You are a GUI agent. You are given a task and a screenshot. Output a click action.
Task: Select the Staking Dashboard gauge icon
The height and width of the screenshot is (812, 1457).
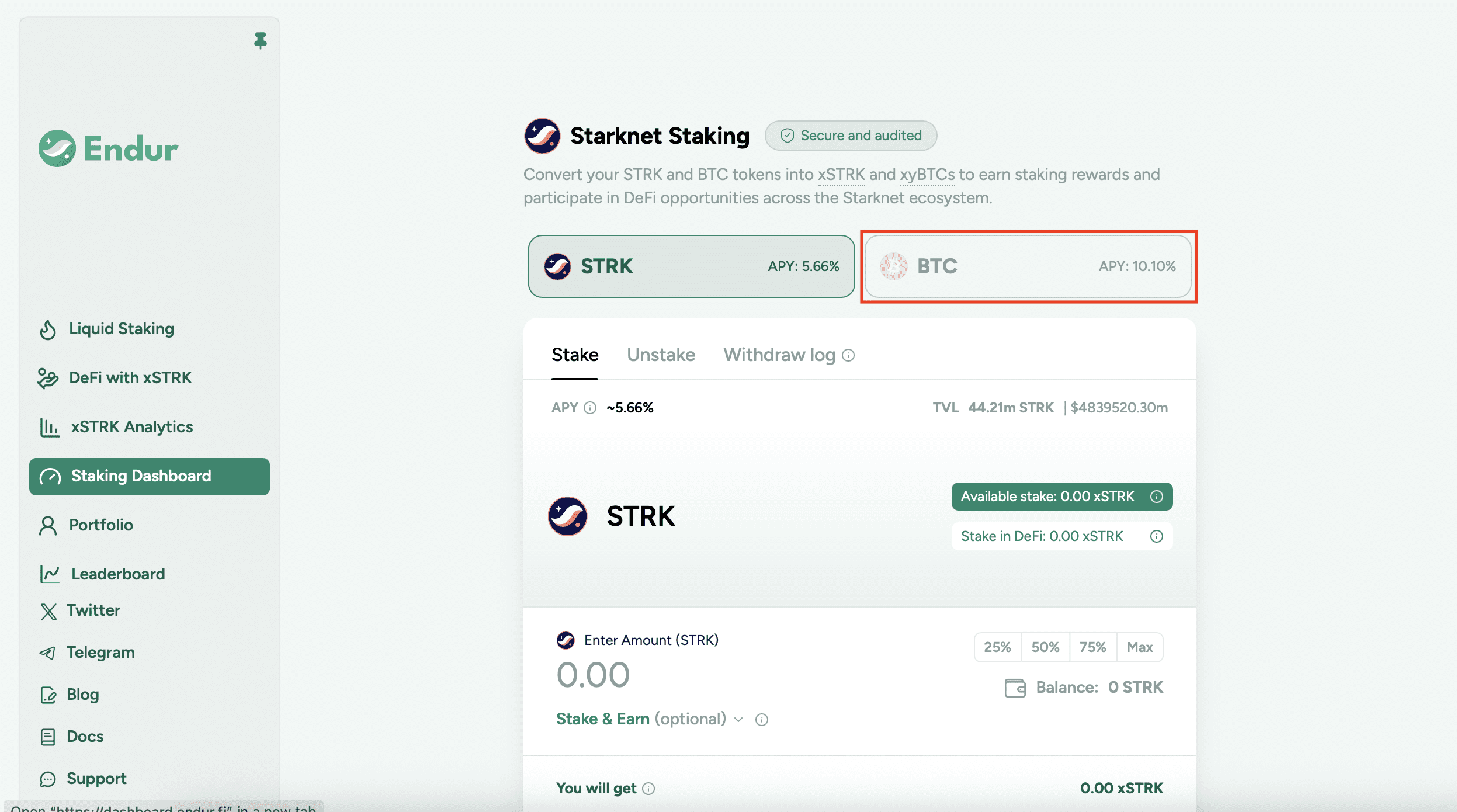[x=51, y=476]
